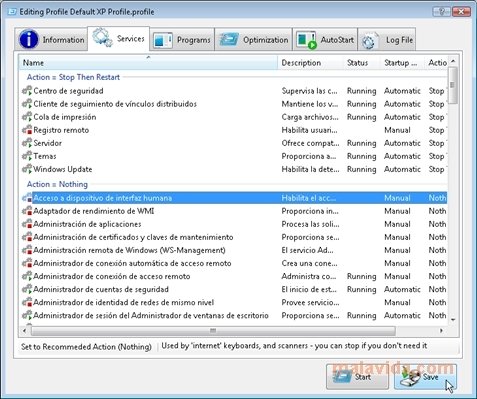
Task: Select the 'Centro de seguridad' service name
Action: coord(68,91)
